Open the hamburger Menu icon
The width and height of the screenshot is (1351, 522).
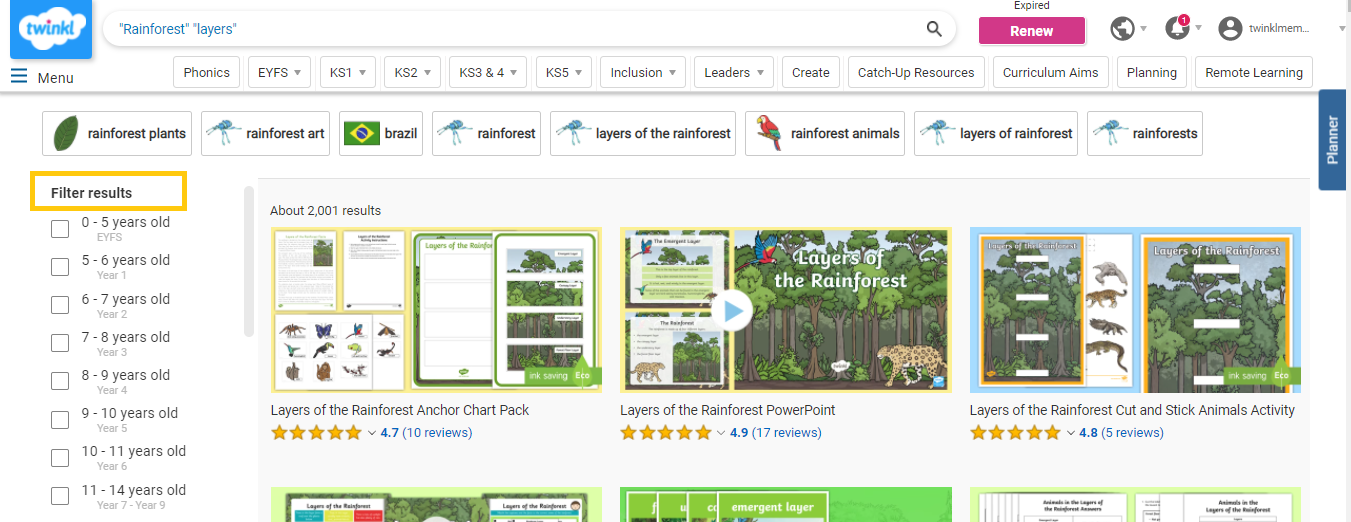tap(19, 76)
